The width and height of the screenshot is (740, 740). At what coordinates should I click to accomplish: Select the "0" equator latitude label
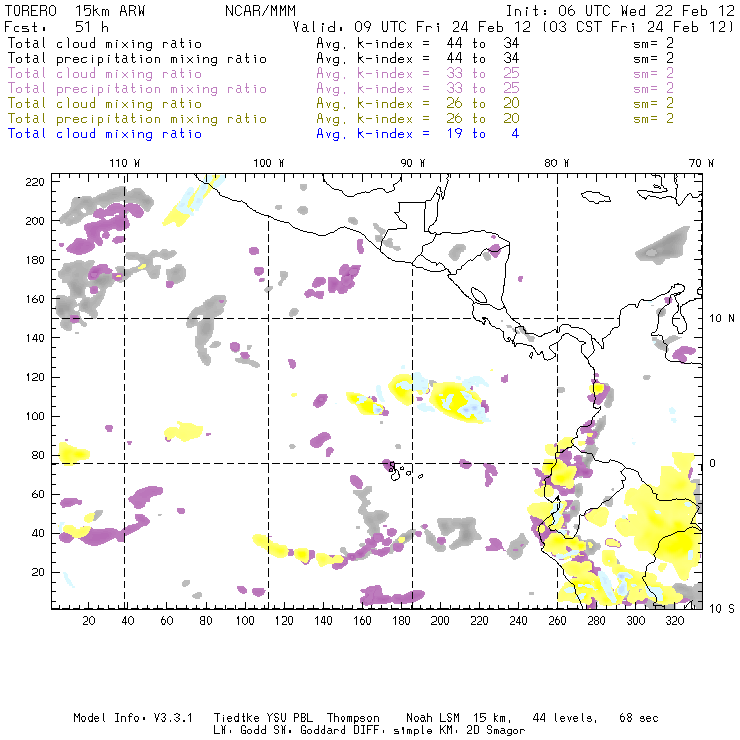click(713, 463)
